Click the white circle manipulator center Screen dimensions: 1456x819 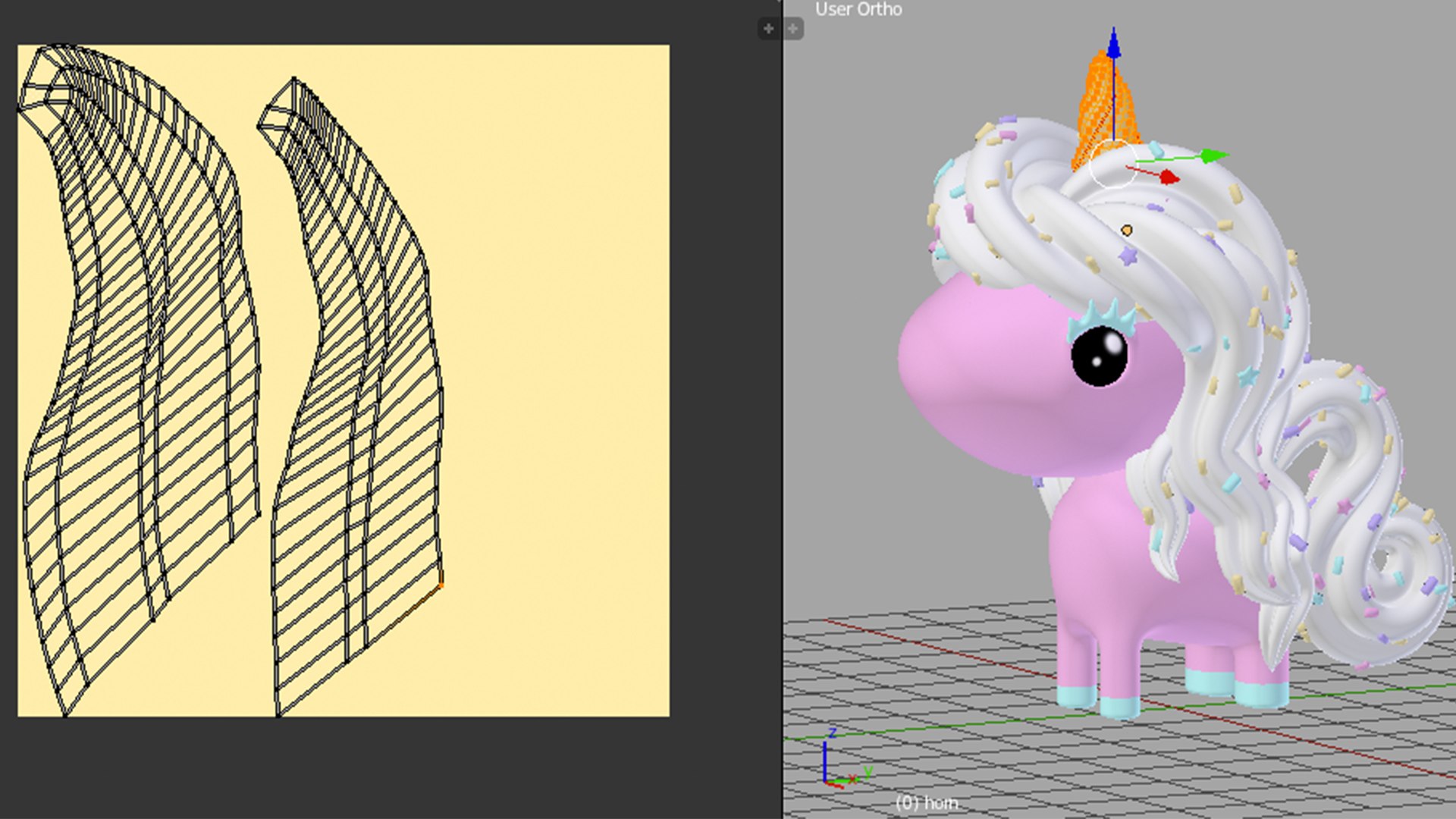click(x=1112, y=163)
